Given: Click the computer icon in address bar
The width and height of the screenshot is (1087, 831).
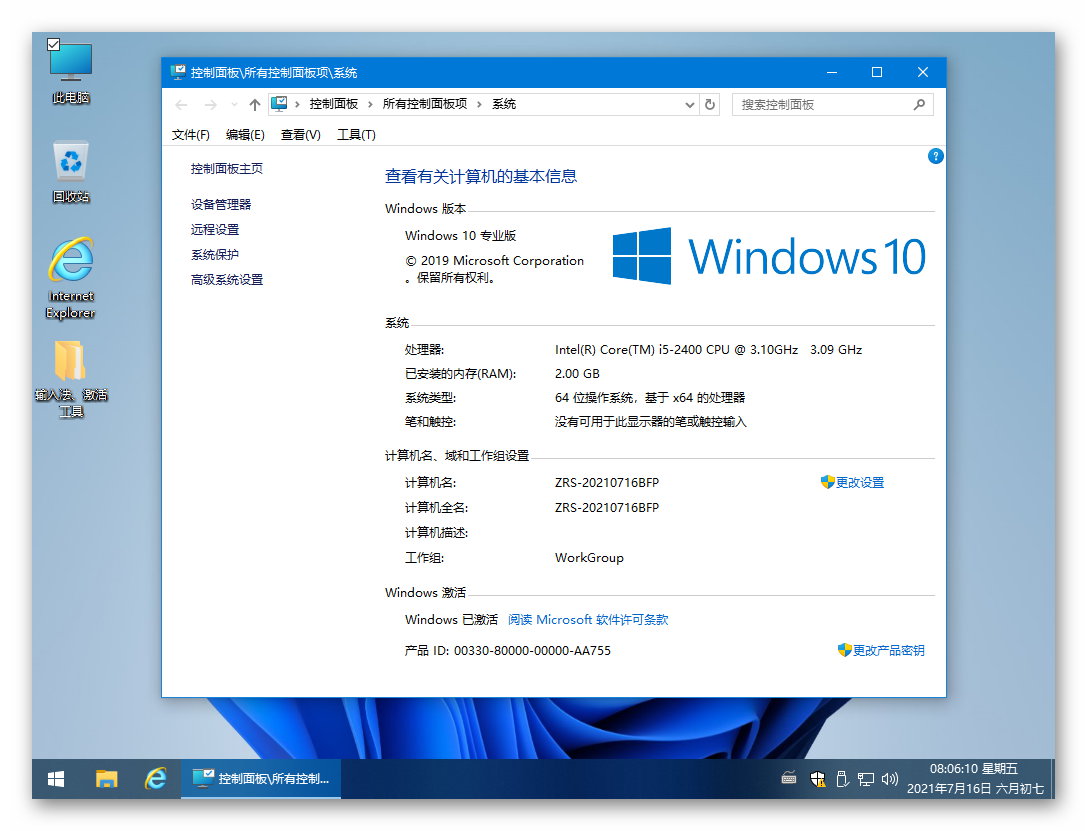Looking at the screenshot, I should 279,104.
